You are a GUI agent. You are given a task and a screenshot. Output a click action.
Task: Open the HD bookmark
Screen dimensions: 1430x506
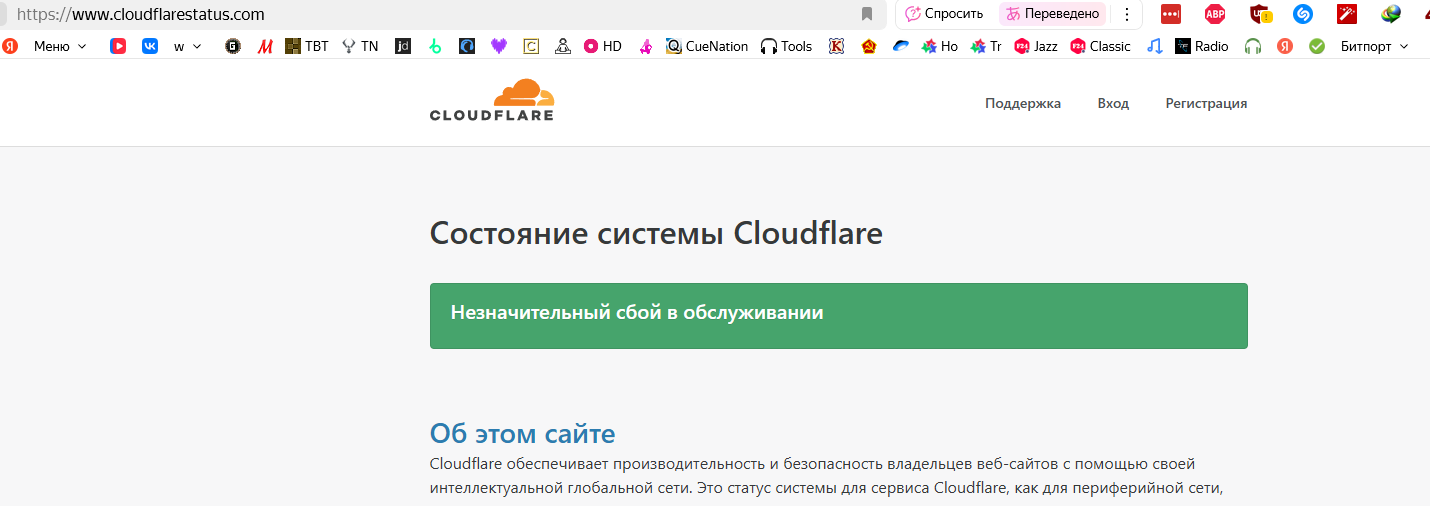(x=603, y=46)
